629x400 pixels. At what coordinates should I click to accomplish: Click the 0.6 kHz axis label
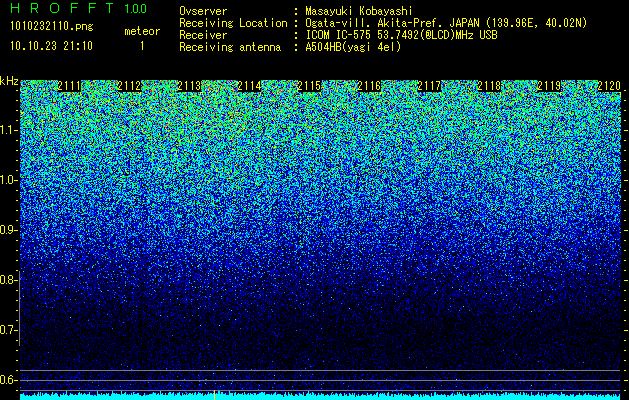coord(8,380)
